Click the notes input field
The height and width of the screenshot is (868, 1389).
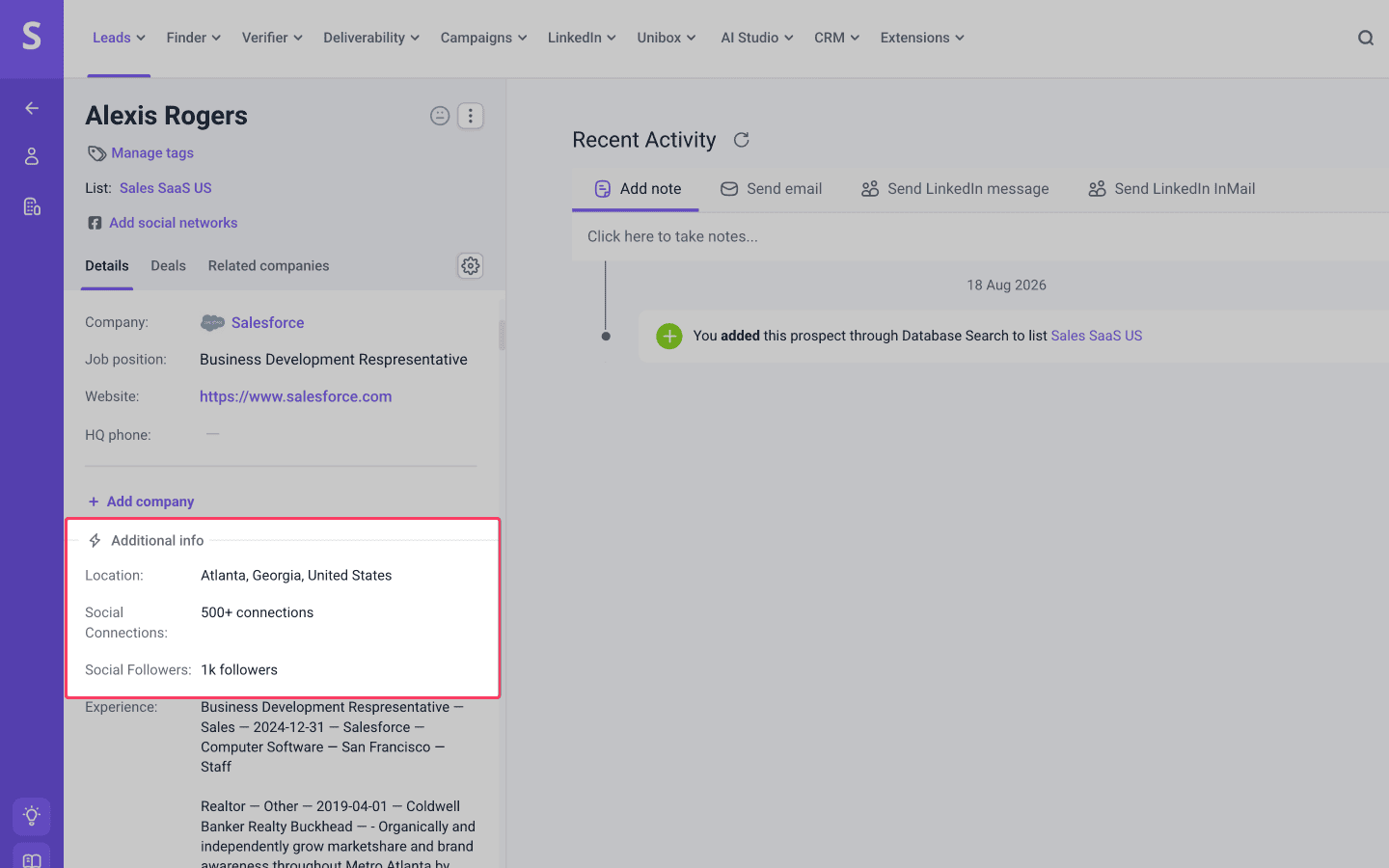[x=980, y=236]
